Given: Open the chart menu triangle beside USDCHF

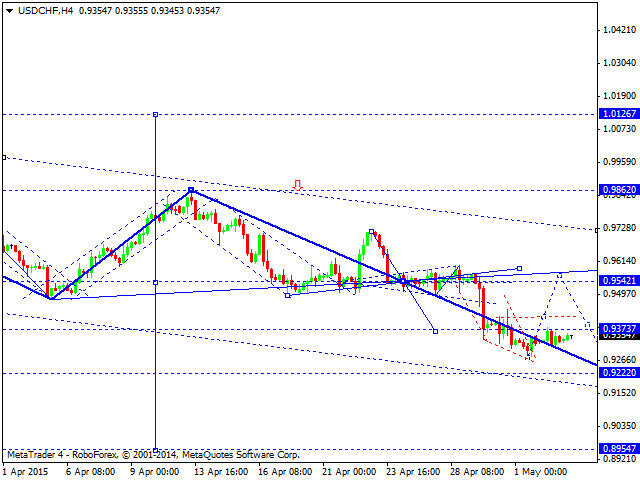Looking at the screenshot, I should pos(10,11).
